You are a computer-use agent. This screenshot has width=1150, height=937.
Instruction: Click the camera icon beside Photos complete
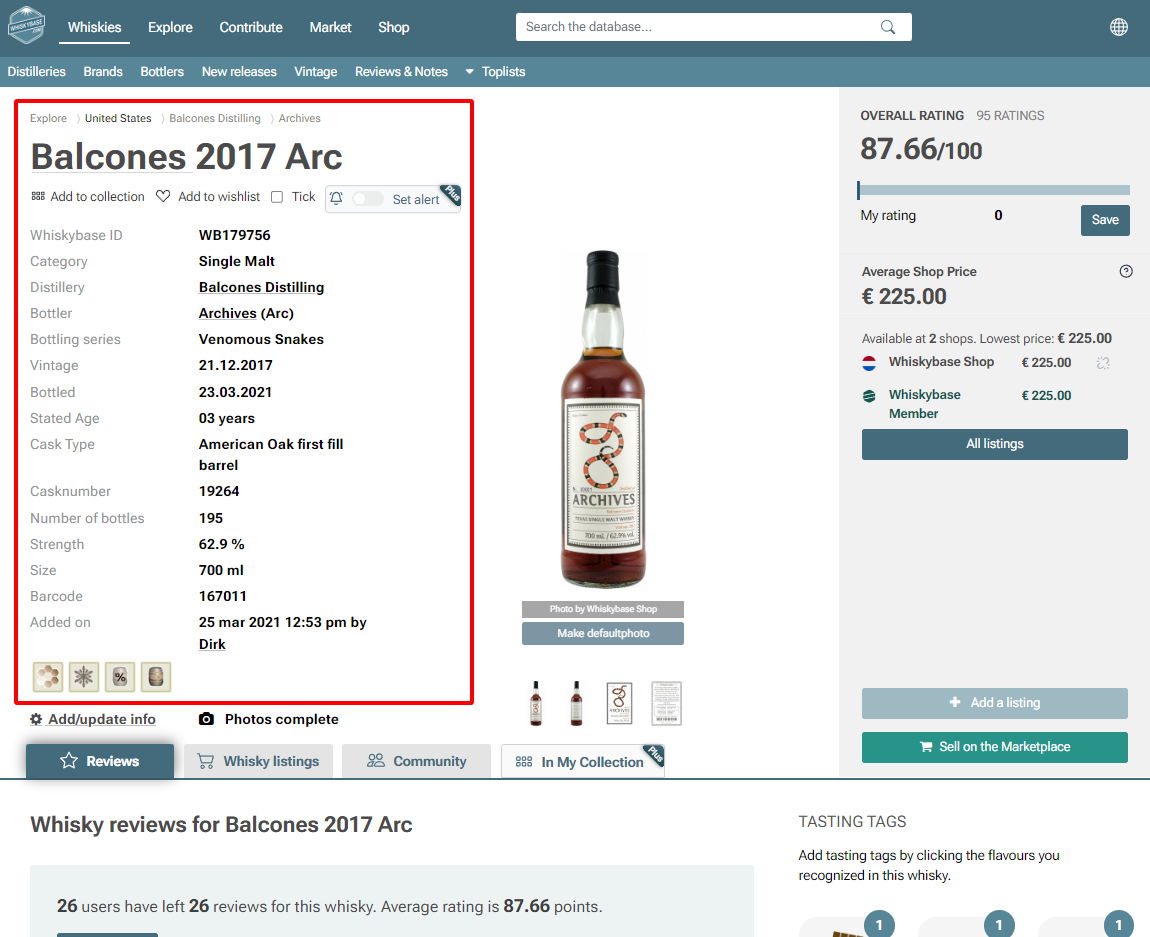point(206,719)
